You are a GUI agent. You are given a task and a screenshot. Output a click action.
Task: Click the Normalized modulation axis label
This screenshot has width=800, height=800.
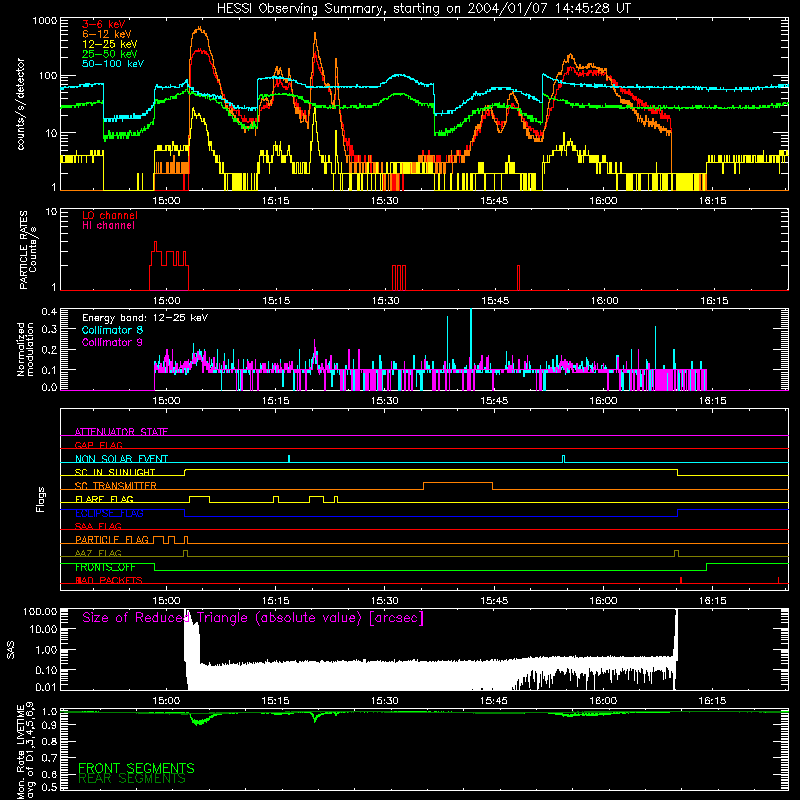click(x=26, y=349)
